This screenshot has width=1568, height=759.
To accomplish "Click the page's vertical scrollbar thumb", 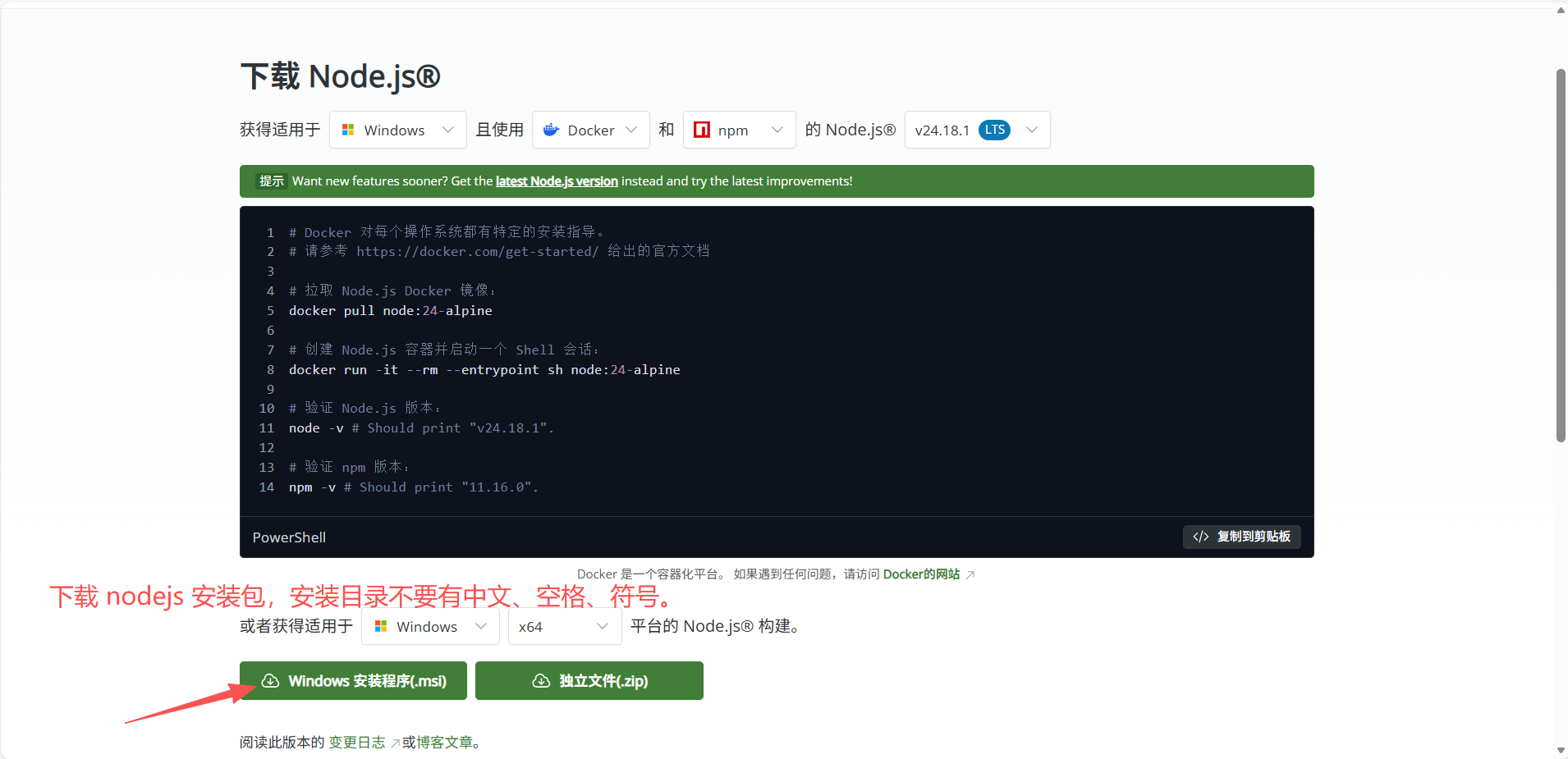I will click(x=1561, y=255).
